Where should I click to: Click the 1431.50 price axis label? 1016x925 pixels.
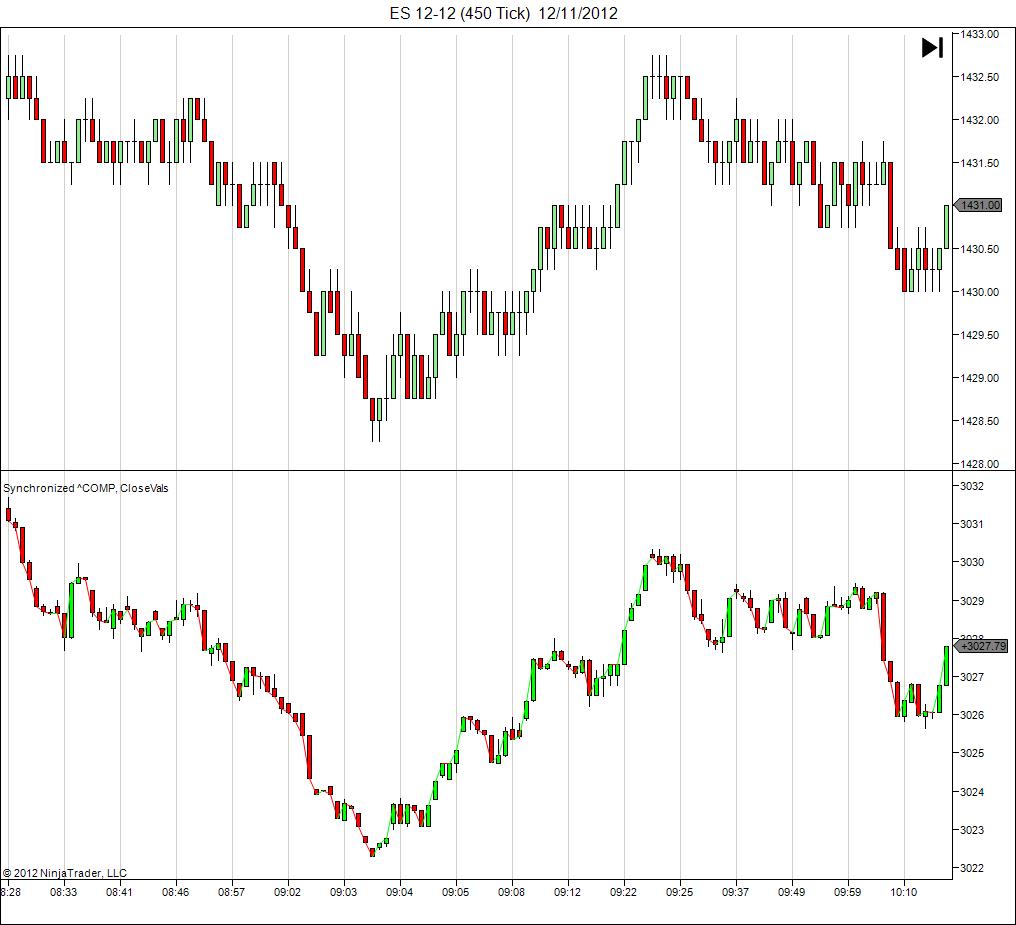click(x=979, y=163)
